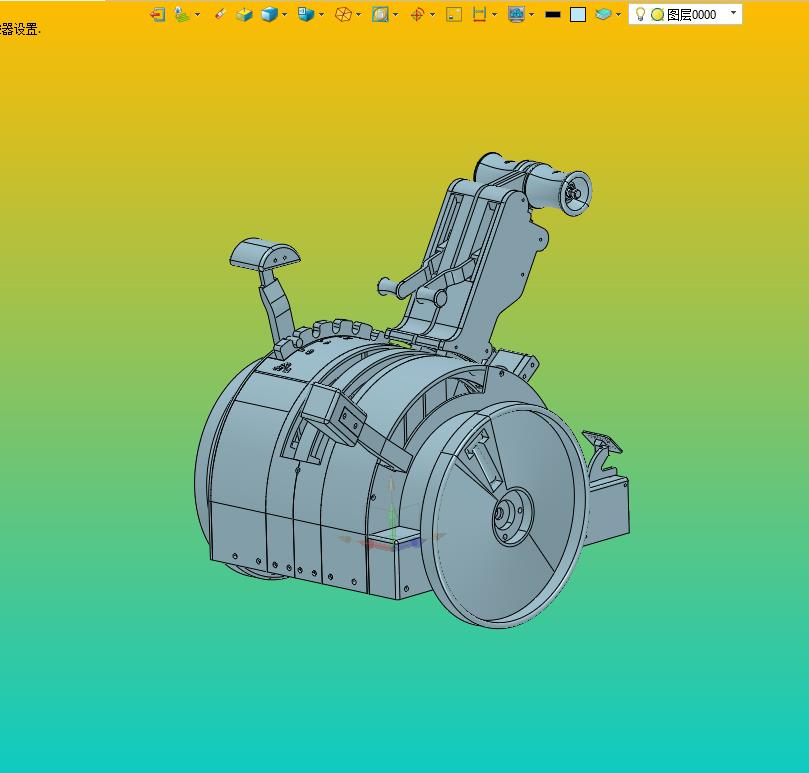Expand arrow beside cube with window icon
809x773 pixels.
pyautogui.click(x=321, y=14)
